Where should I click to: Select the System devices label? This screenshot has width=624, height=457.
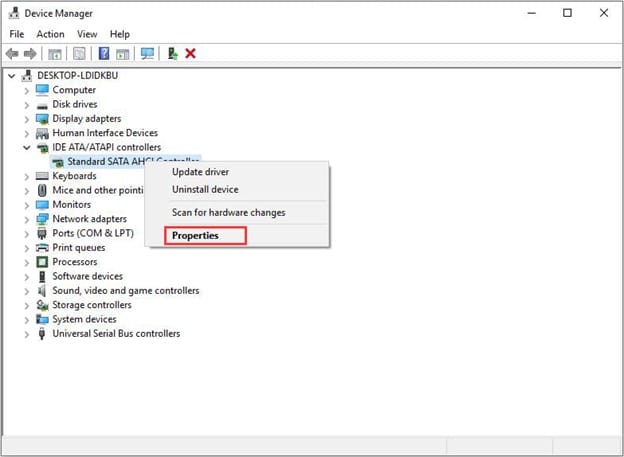coord(84,319)
